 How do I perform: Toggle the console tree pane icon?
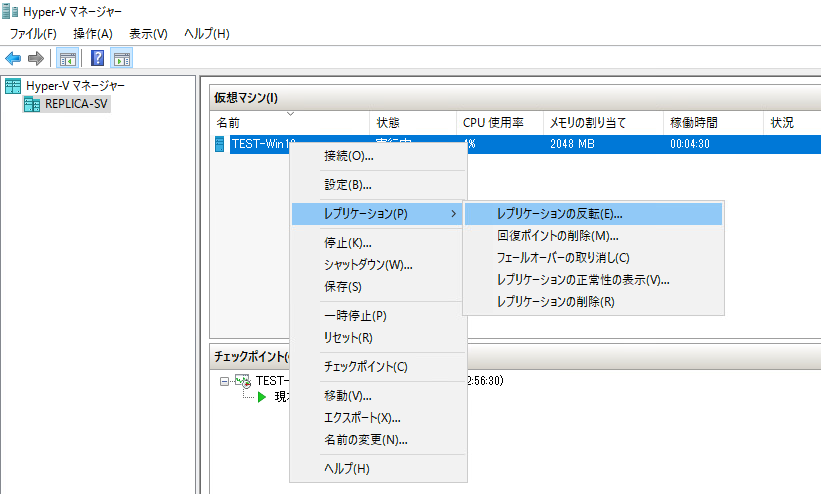(x=68, y=58)
